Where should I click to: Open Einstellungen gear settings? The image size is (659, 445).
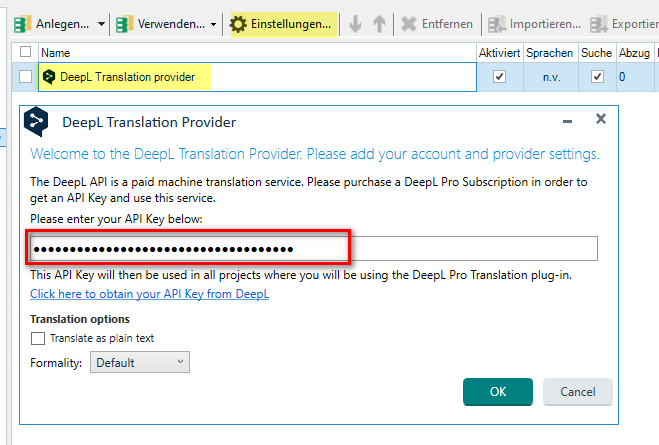click(283, 24)
